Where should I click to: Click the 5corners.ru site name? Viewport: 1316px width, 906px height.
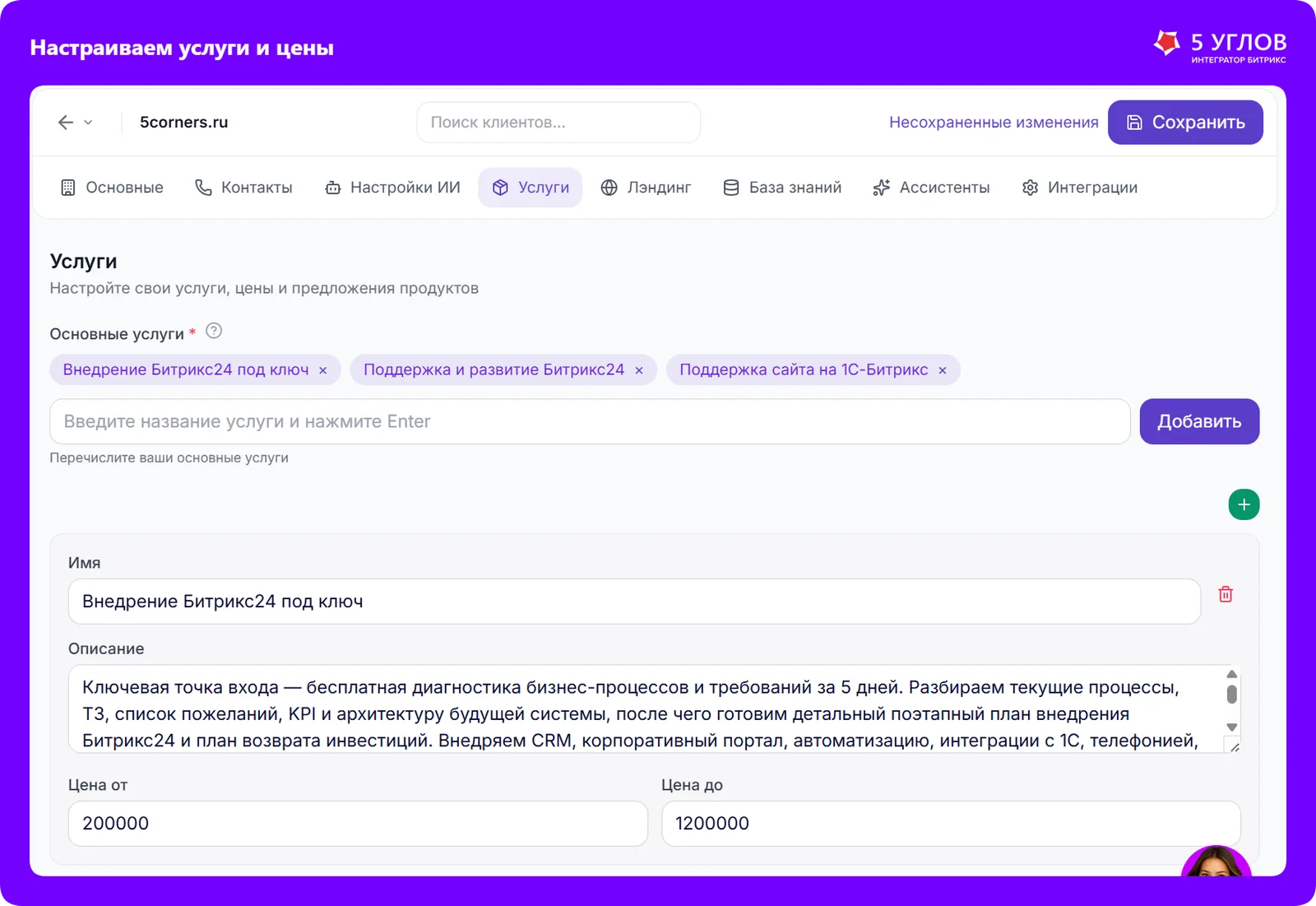tap(183, 123)
